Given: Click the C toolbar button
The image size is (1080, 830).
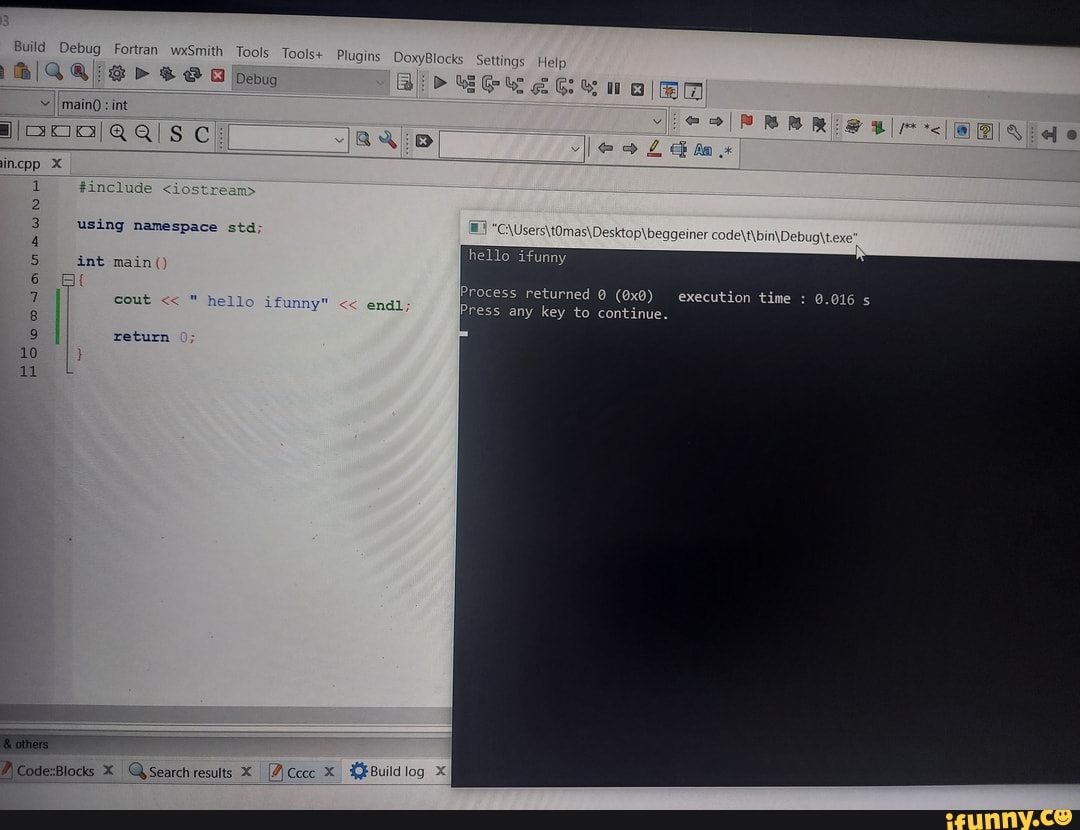Looking at the screenshot, I should pos(201,135).
